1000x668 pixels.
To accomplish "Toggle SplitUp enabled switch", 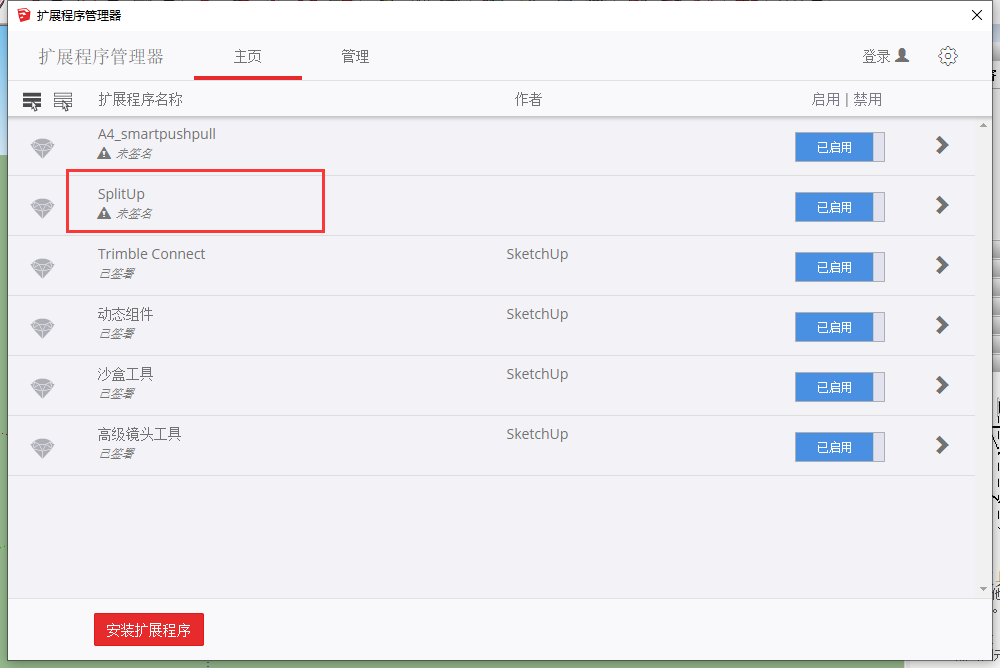I will tap(839, 207).
